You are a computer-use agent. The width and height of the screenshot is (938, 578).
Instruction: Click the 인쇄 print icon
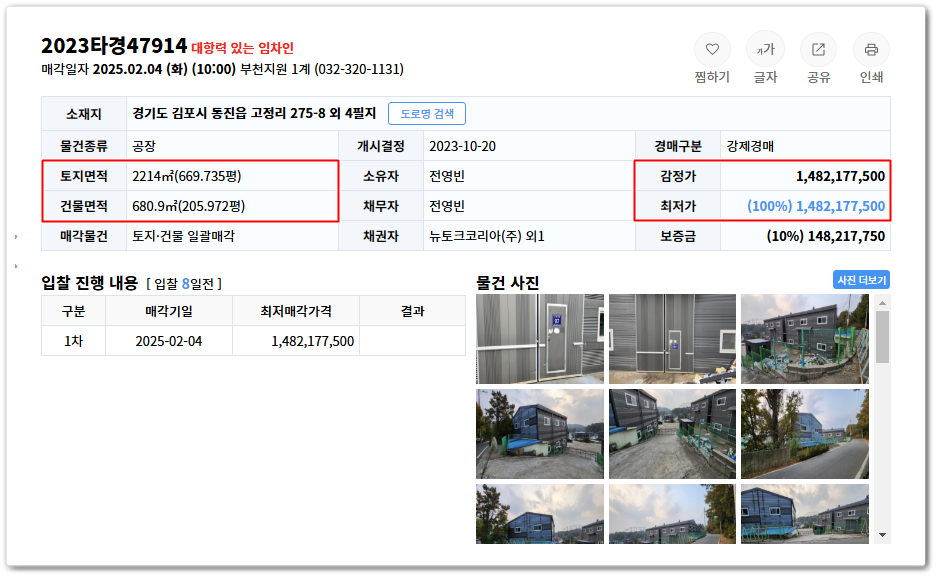[x=871, y=49]
